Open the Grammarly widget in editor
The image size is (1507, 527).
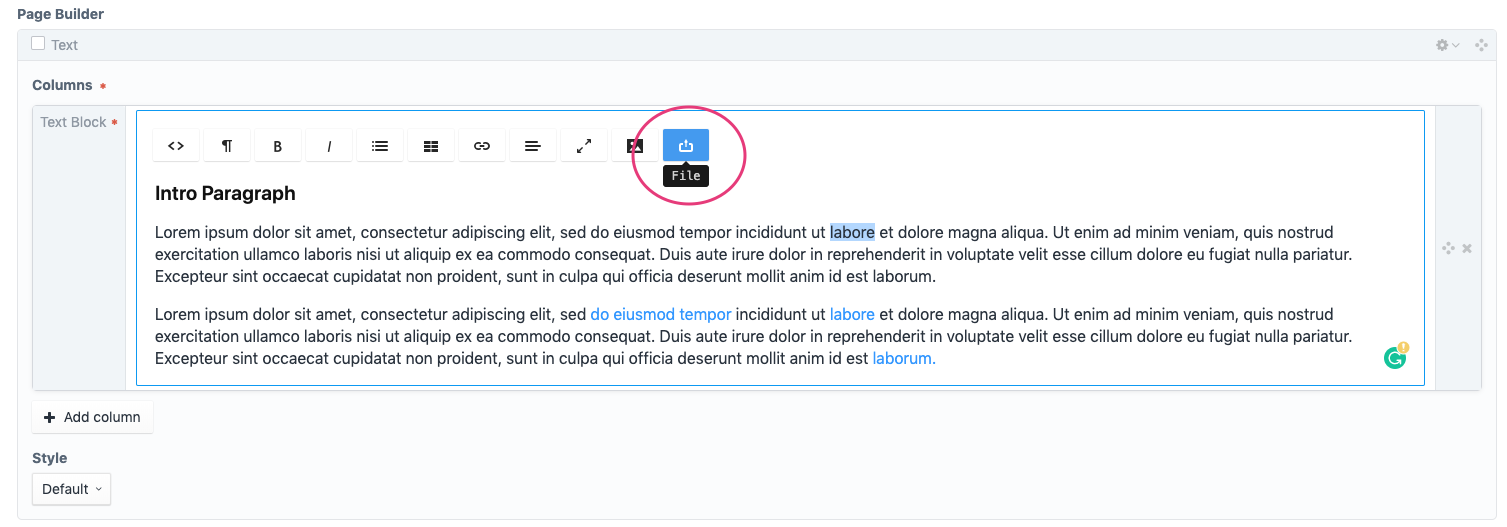click(1395, 357)
